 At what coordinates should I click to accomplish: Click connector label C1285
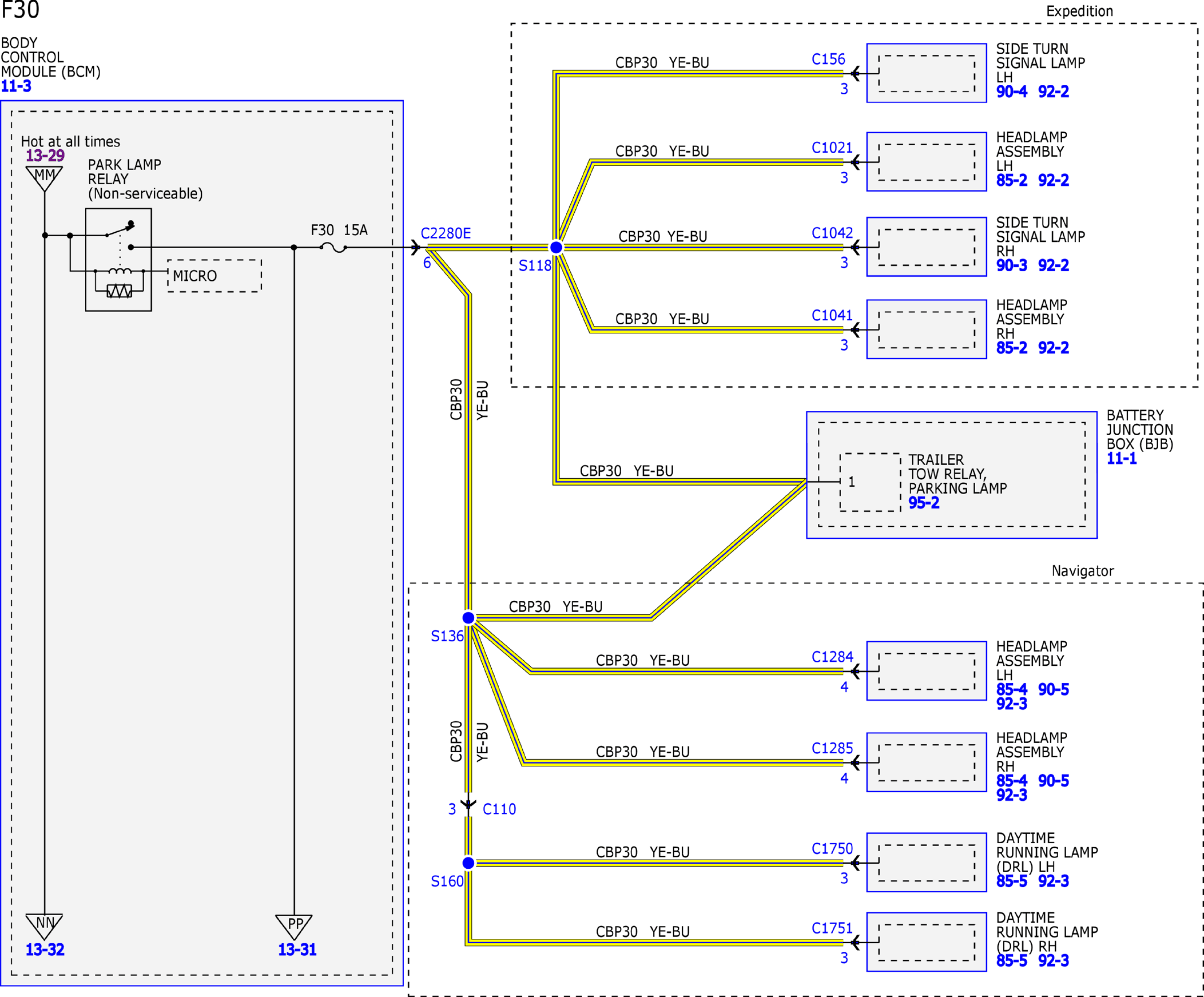coord(832,748)
